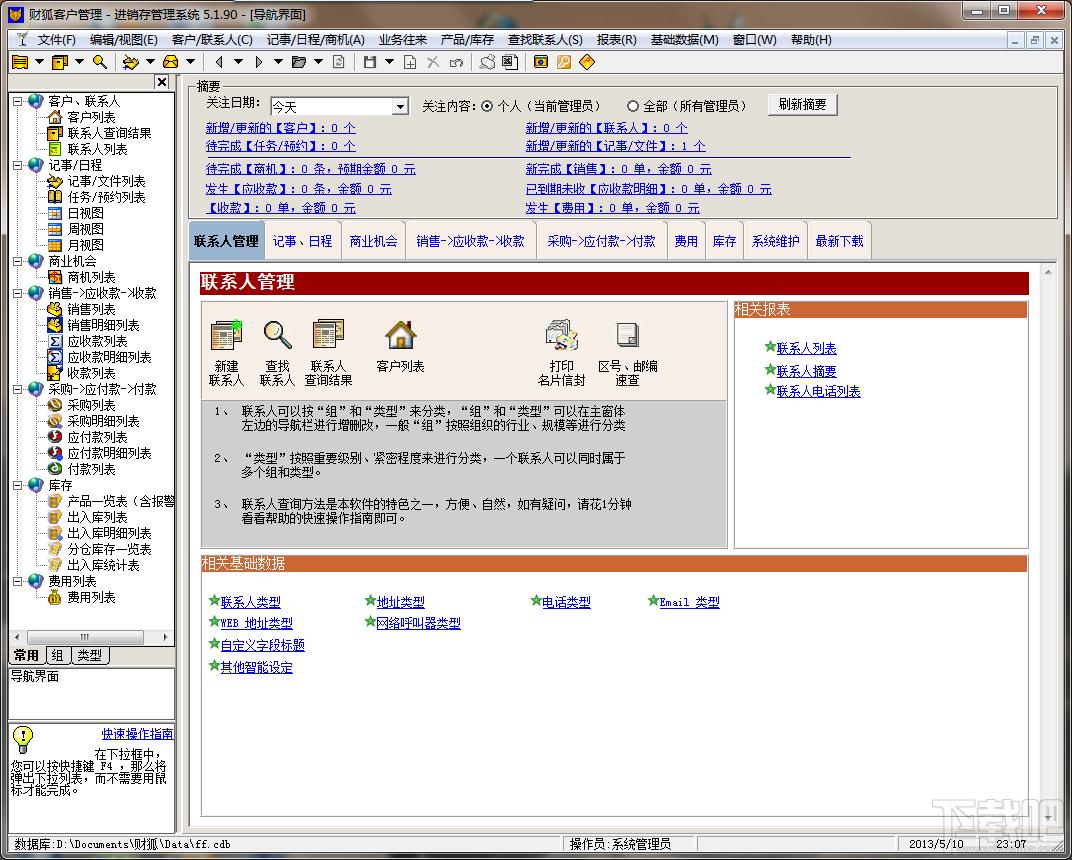The width and height of the screenshot is (1072, 860).
Task: Open the 帮助(H) menu
Action: click(811, 40)
